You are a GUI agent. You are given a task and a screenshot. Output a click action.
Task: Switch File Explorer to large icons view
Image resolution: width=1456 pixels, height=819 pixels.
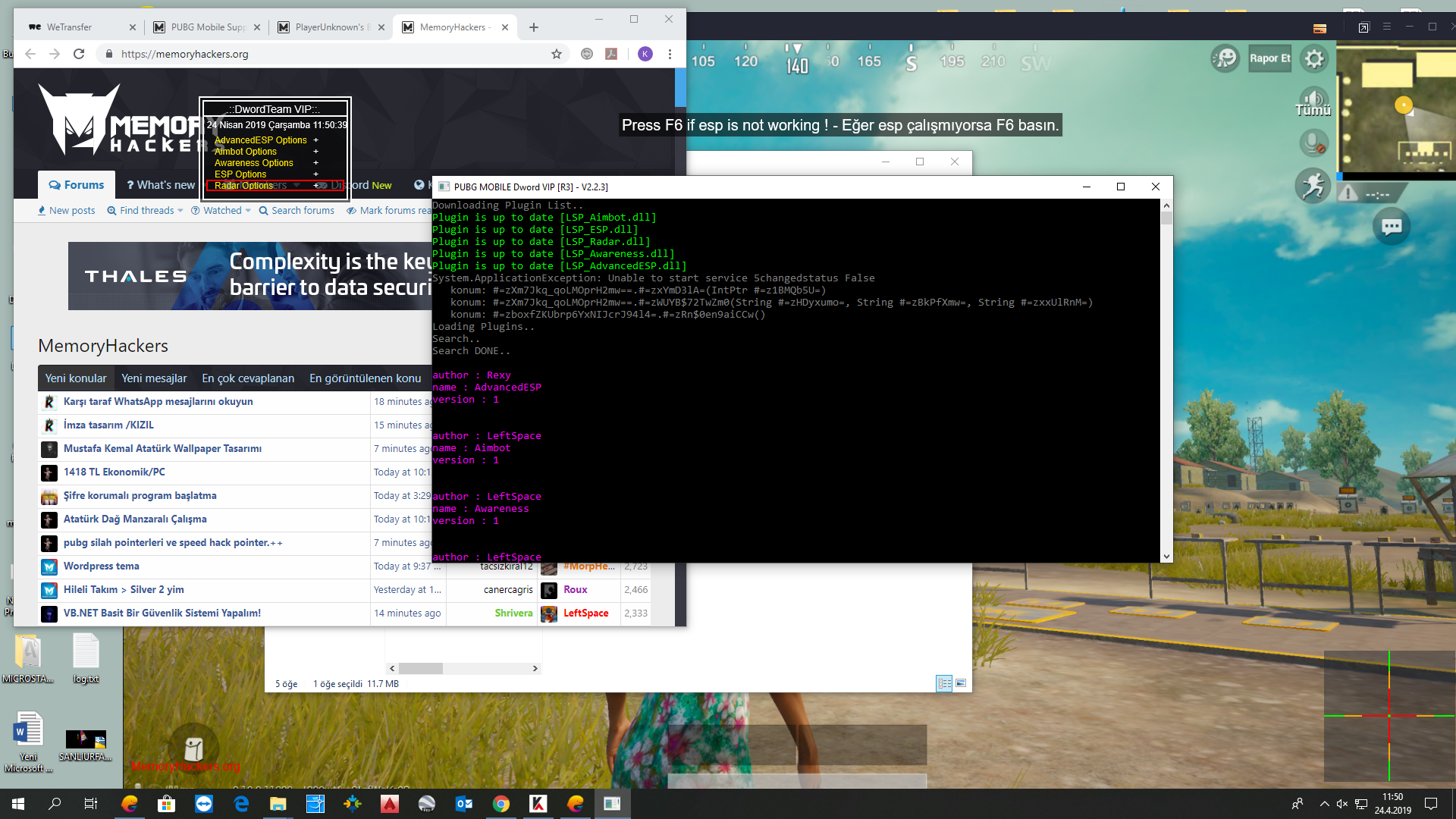click(961, 684)
